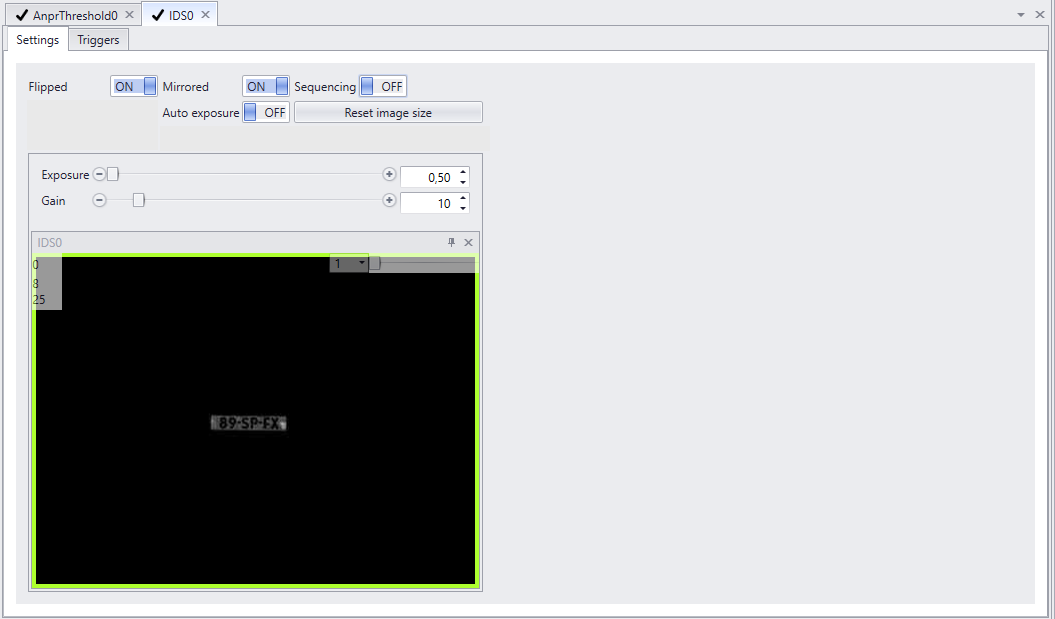Toggle the Sequencing switch
Viewport: 1055px width, 619px height.
[383, 86]
